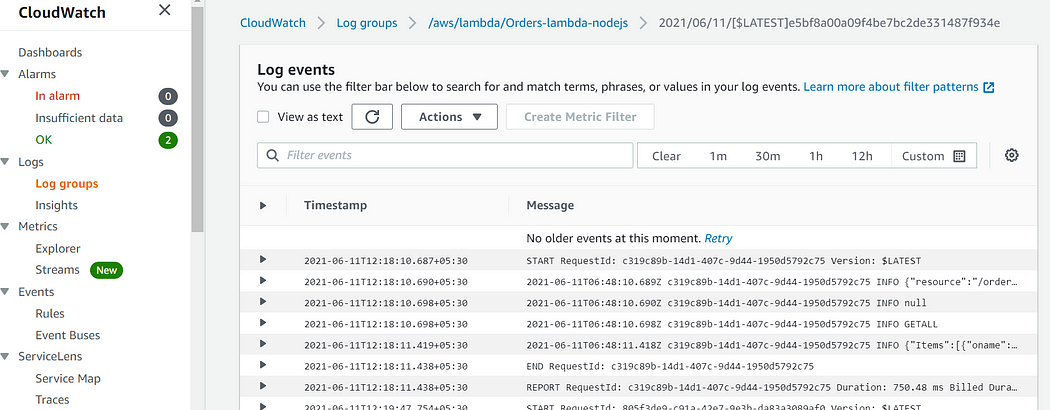Screen dimensions: 1050x410
Task: Expand the INFO GETALL log row
Action: [x=263, y=322]
